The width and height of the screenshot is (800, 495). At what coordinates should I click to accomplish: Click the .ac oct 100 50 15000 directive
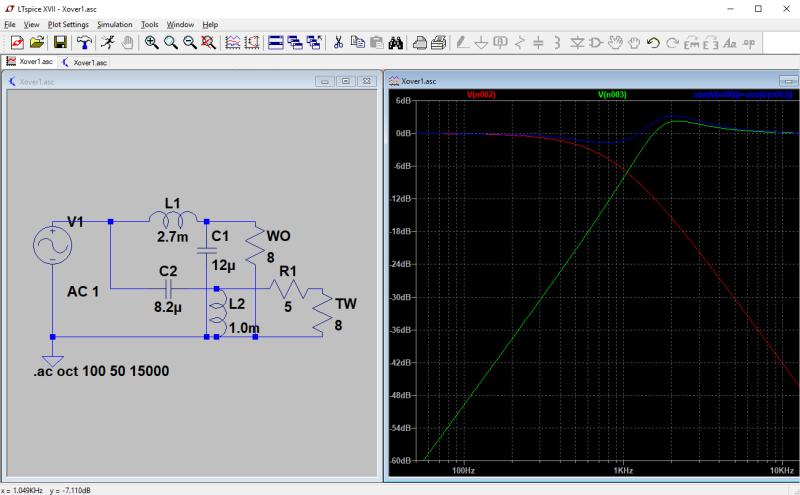[x=101, y=371]
